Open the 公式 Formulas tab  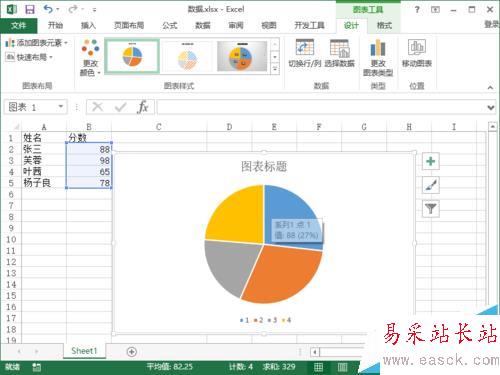(170, 25)
